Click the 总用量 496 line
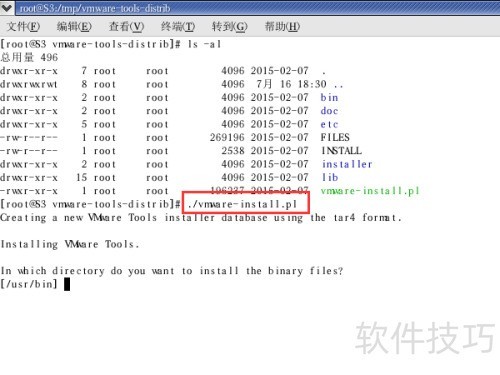500x375 pixels. pos(29,57)
